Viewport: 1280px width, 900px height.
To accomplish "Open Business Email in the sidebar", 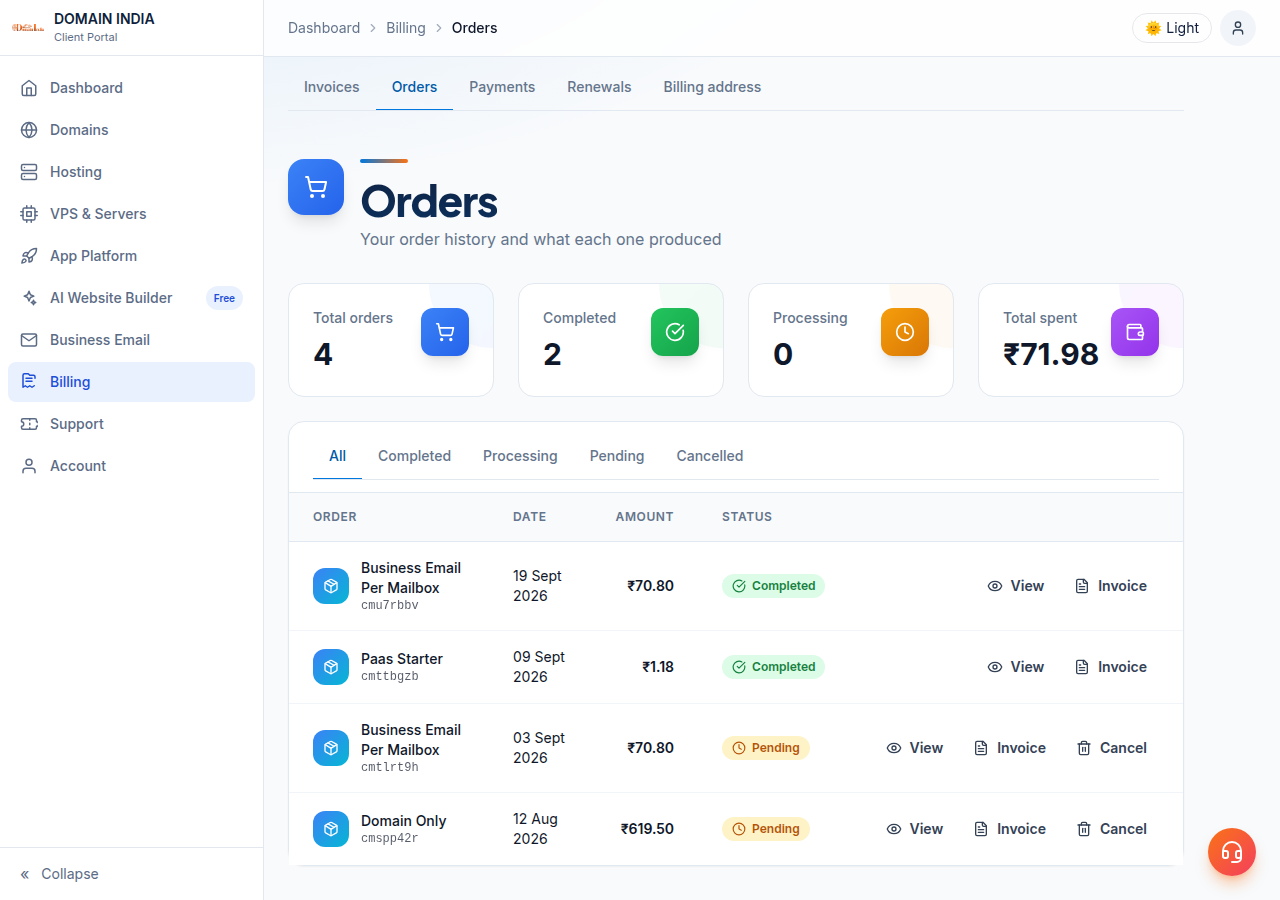I will 131,340.
